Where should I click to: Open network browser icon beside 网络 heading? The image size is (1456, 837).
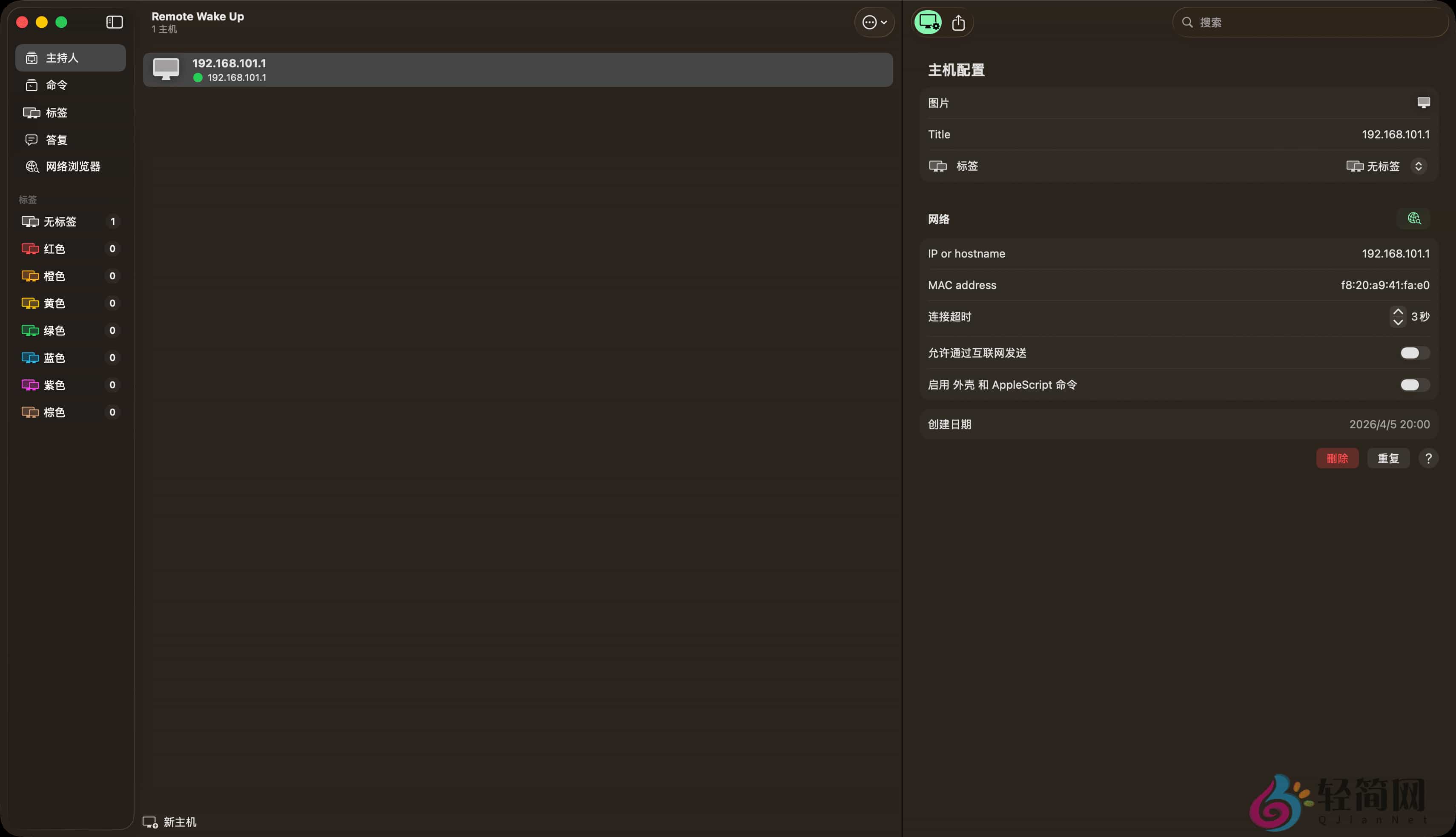tap(1413, 218)
